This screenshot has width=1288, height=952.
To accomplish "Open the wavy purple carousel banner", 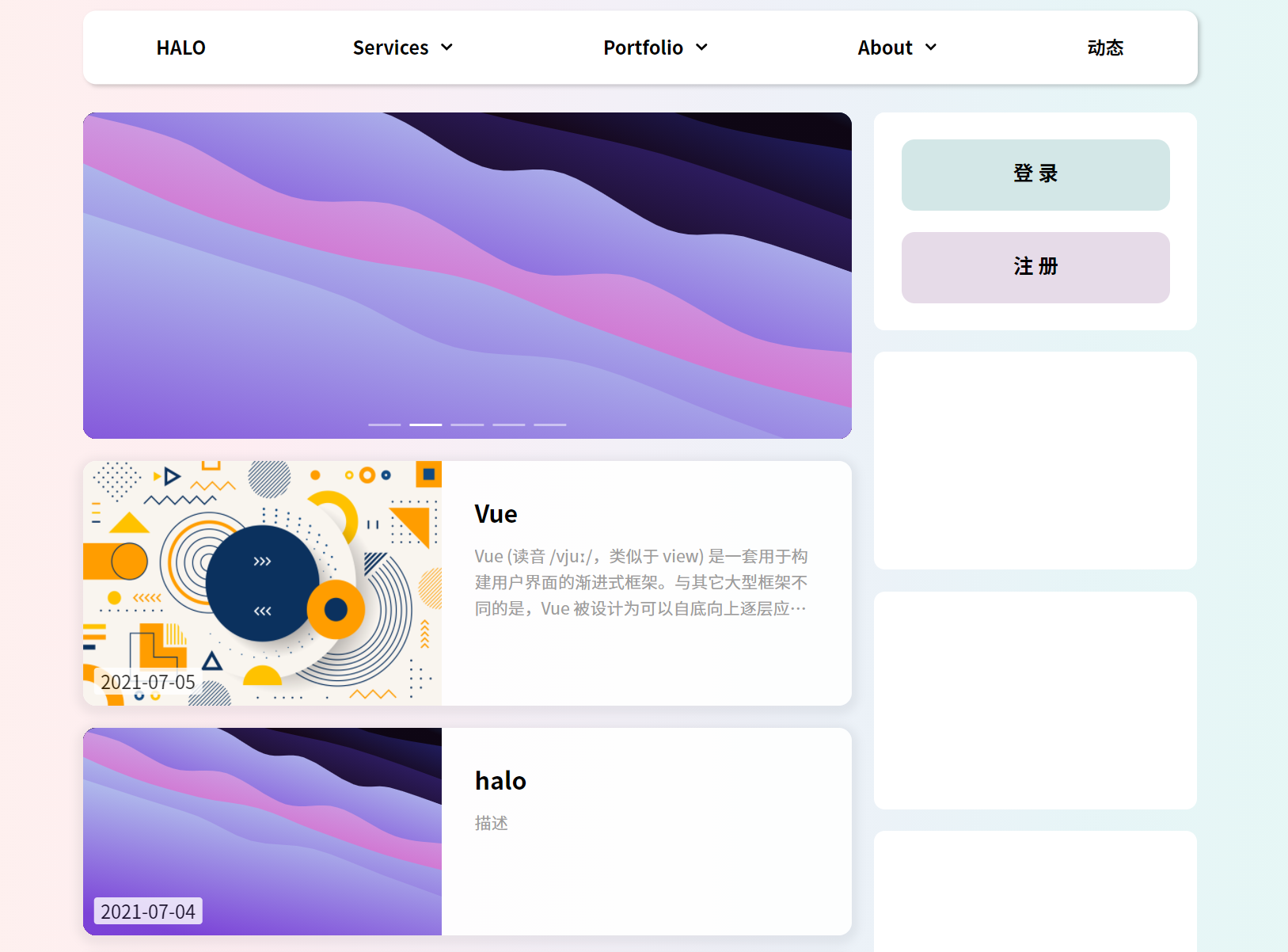I will pyautogui.click(x=467, y=276).
